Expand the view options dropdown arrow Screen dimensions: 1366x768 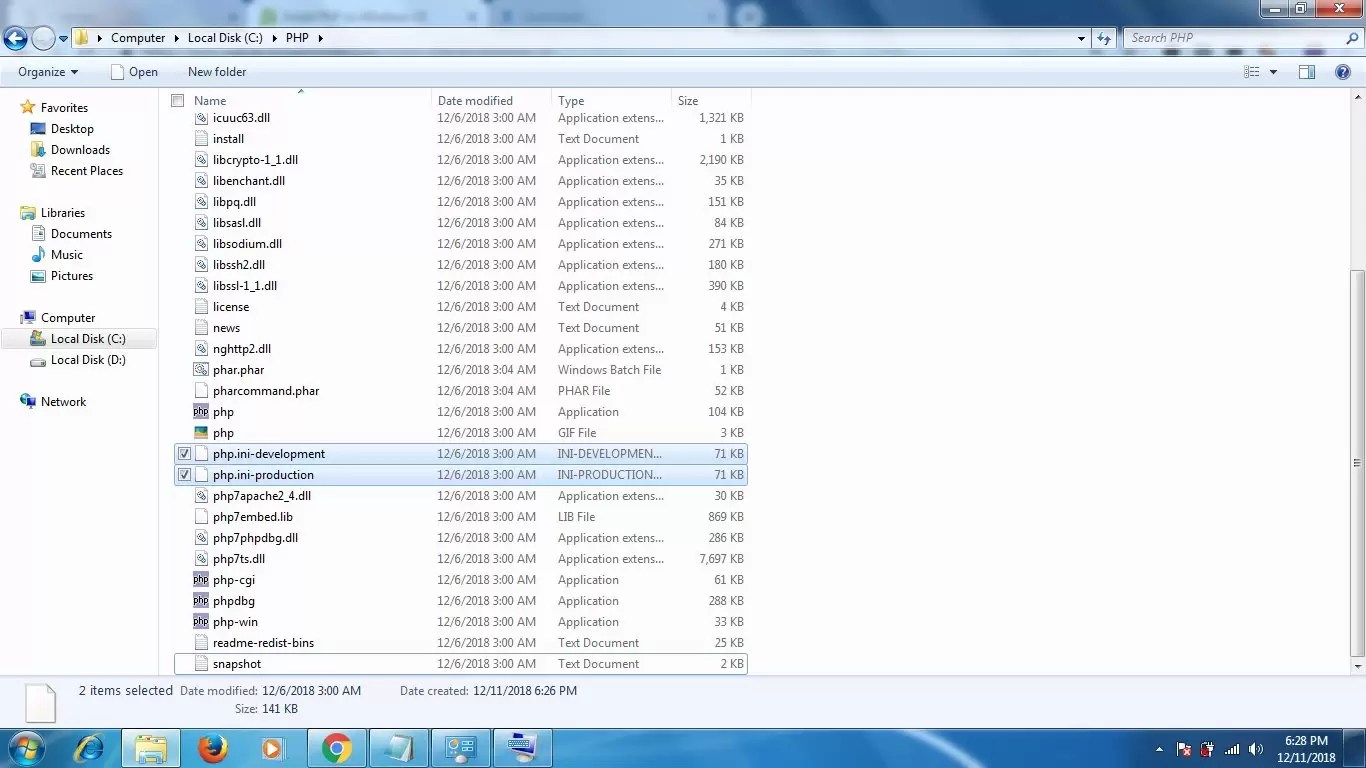[x=1273, y=72]
